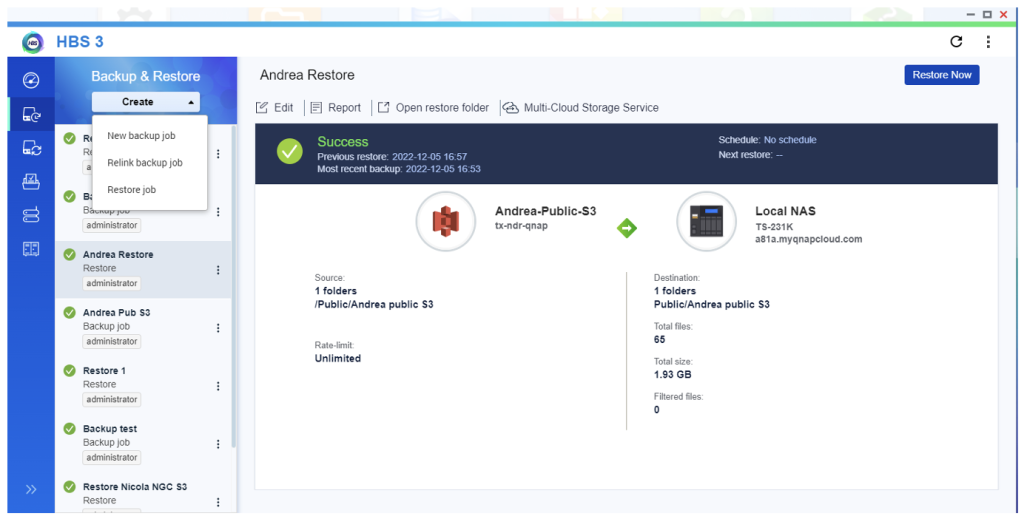Minimize the HBS 3 window
This screenshot has width=1024, height=519.
tap(971, 14)
